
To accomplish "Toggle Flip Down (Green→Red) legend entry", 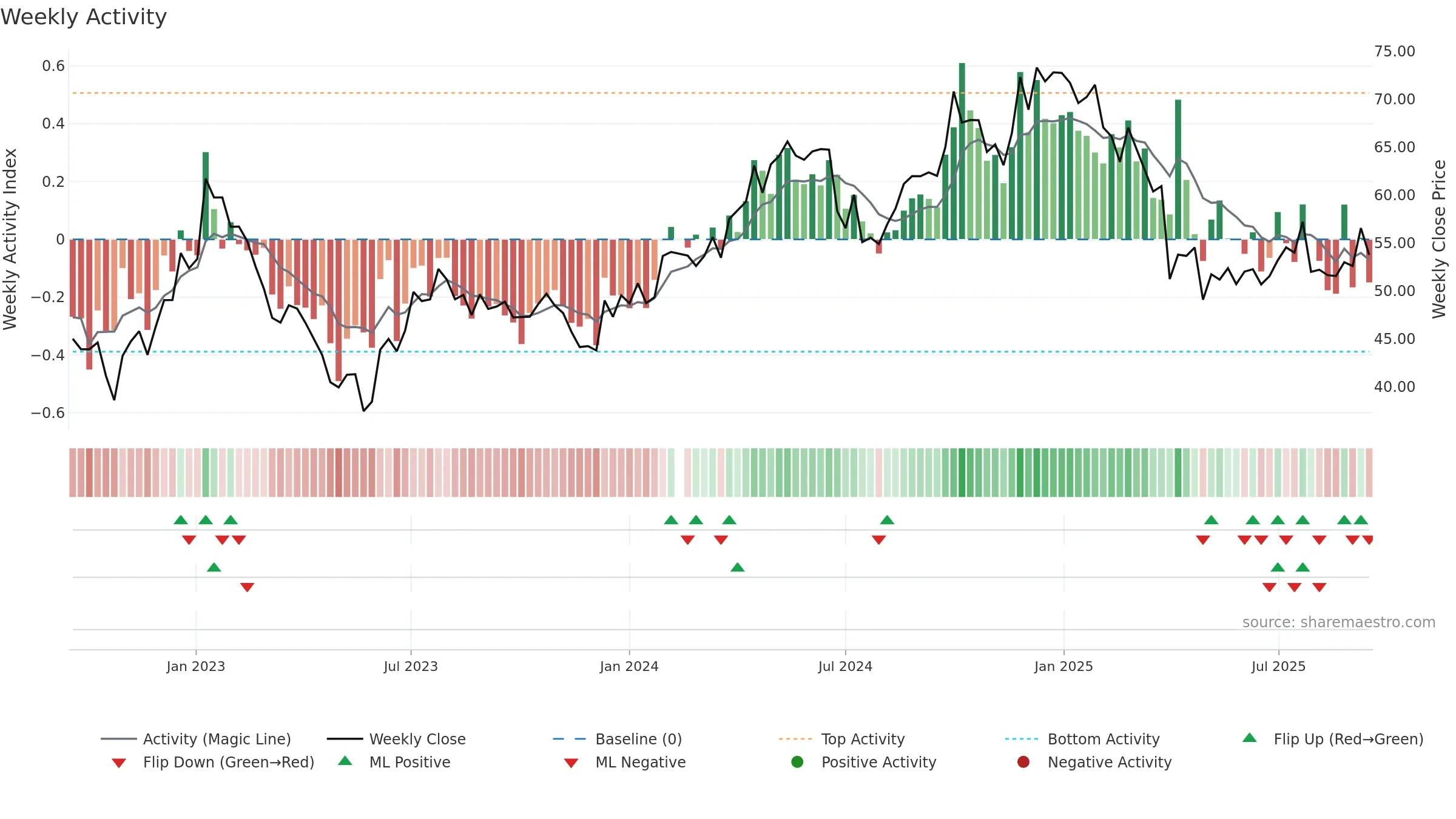I will (x=212, y=762).
